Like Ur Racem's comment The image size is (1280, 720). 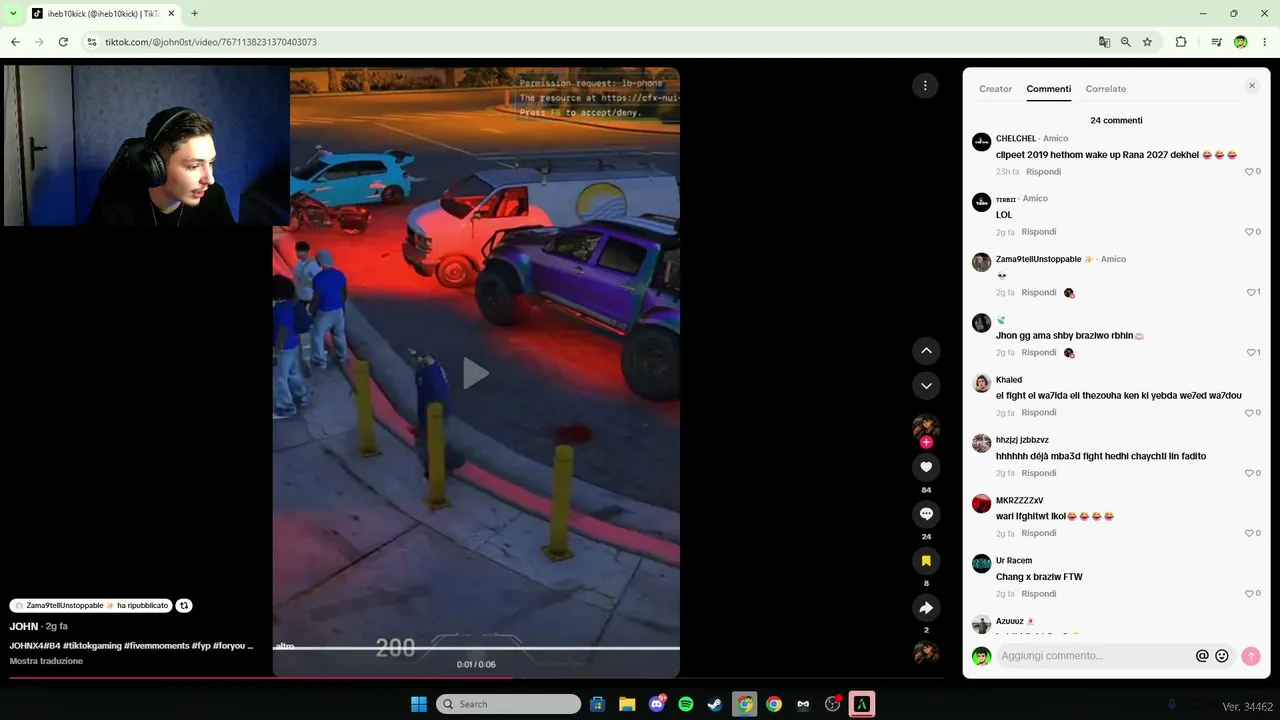pyautogui.click(x=1249, y=594)
